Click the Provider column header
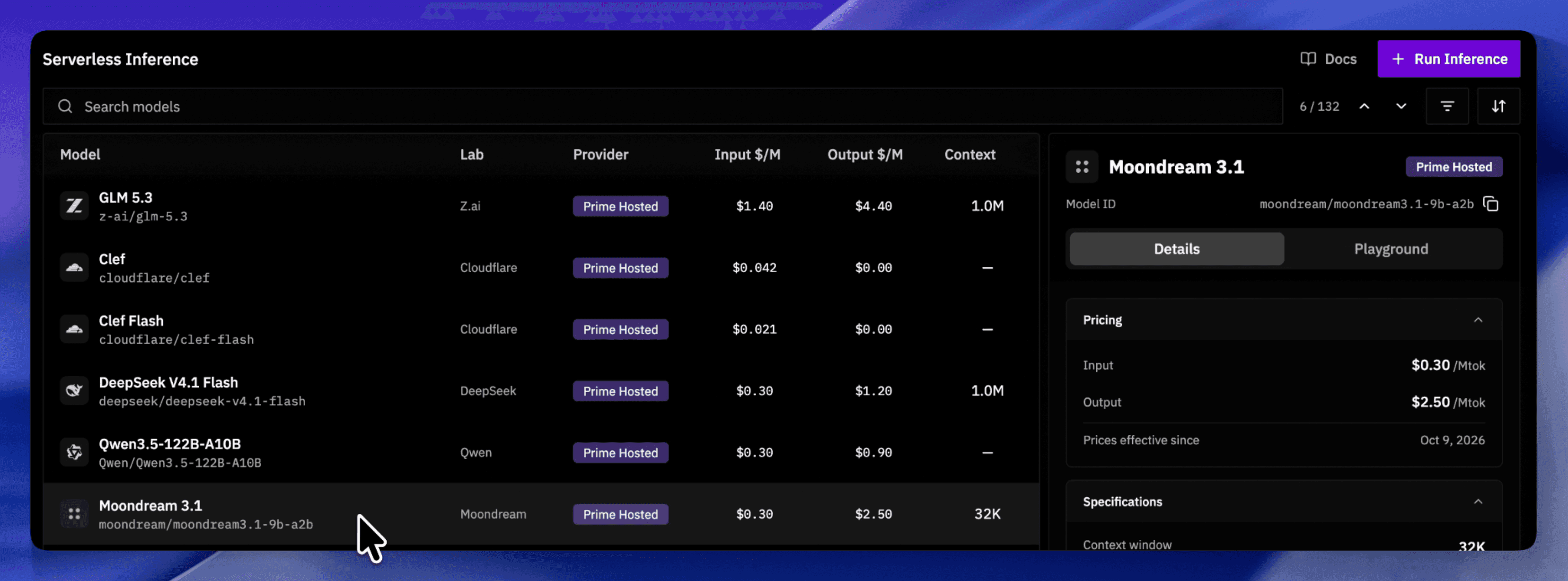1568x581 pixels. (600, 155)
